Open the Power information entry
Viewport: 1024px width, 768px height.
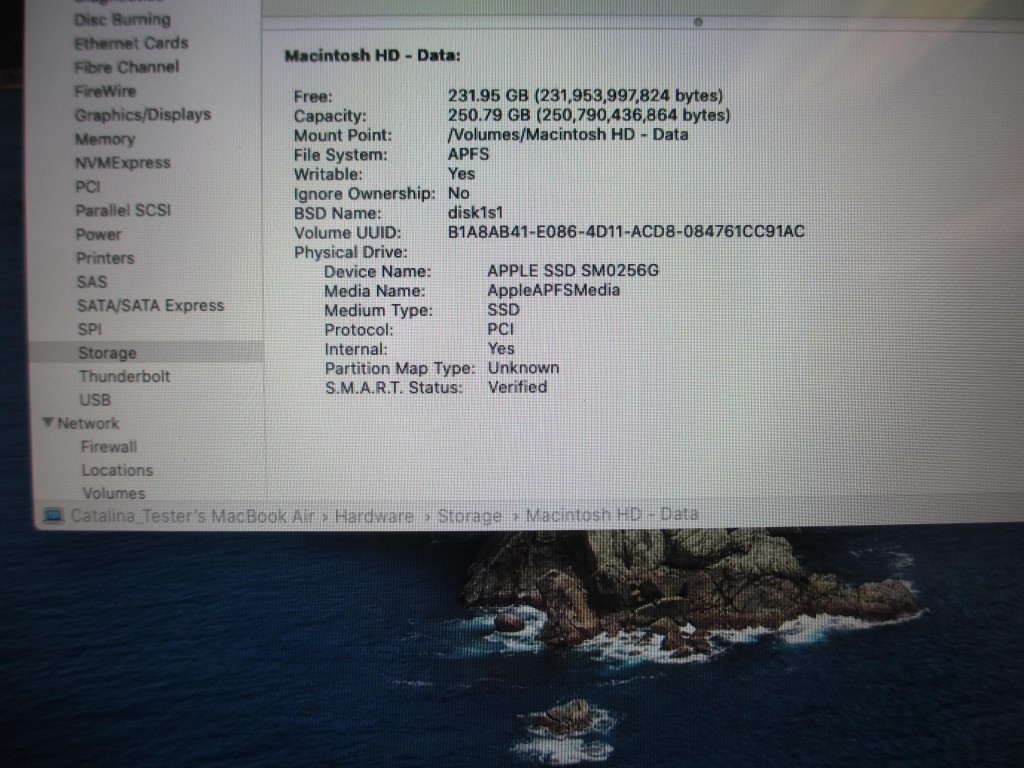pos(99,234)
